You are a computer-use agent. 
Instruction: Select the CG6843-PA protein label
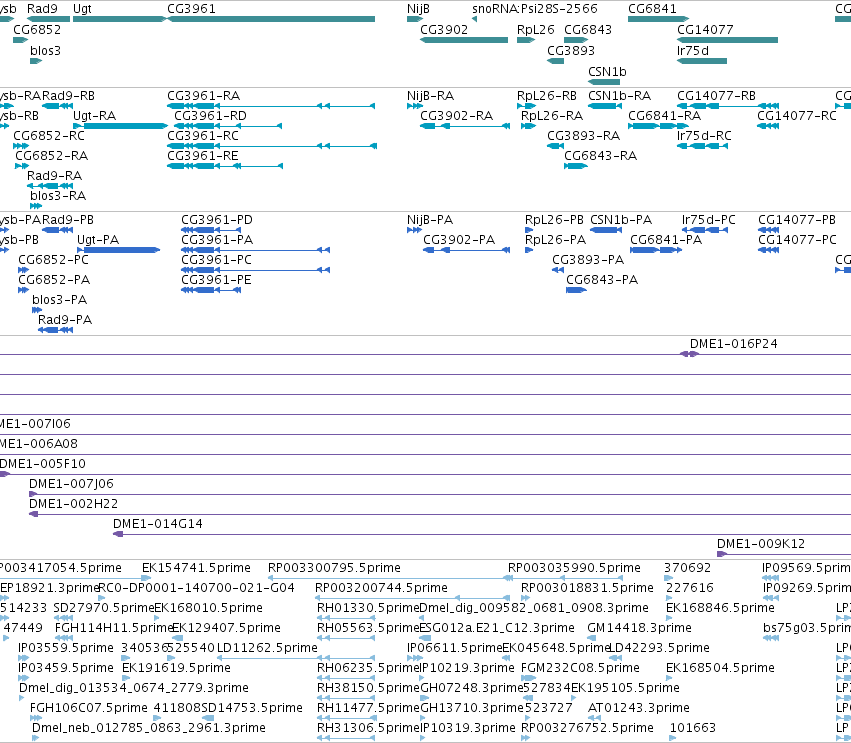[602, 280]
